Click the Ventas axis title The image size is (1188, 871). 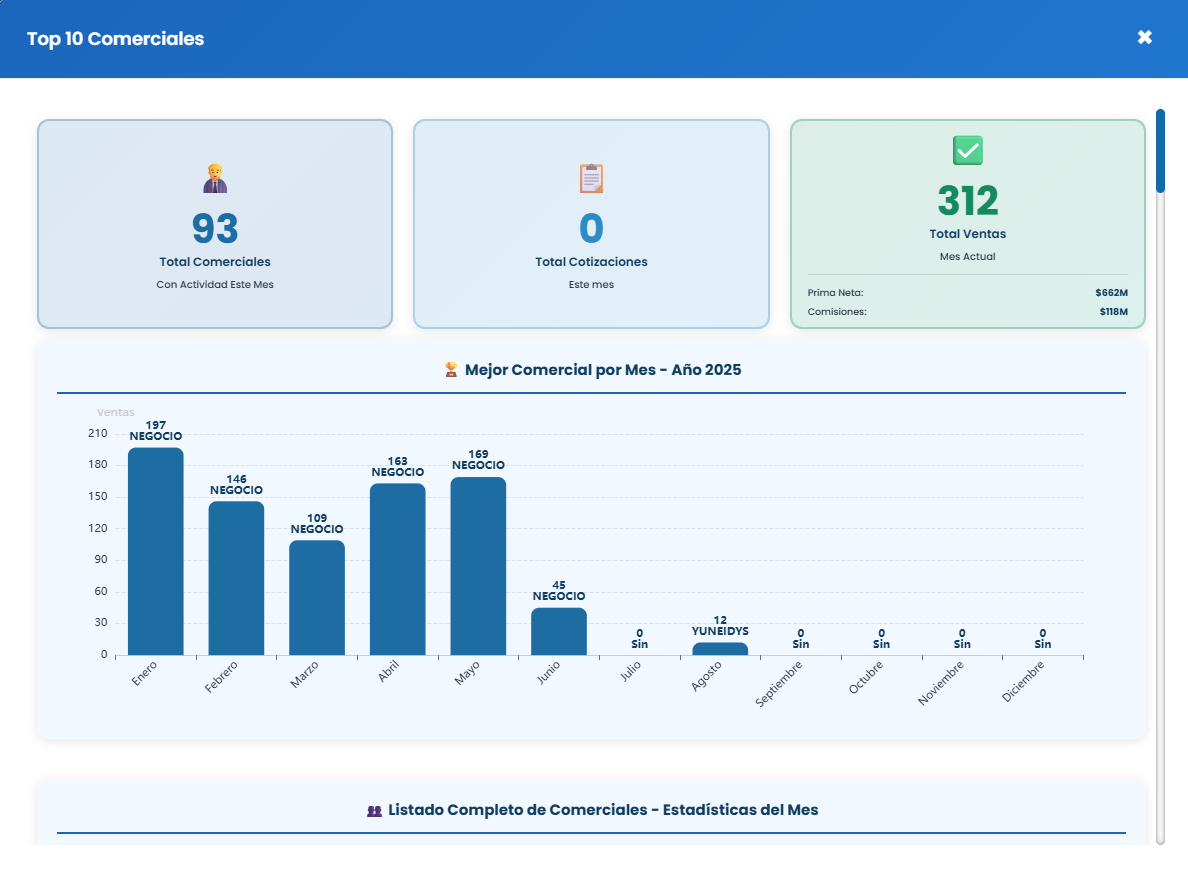tap(115, 412)
